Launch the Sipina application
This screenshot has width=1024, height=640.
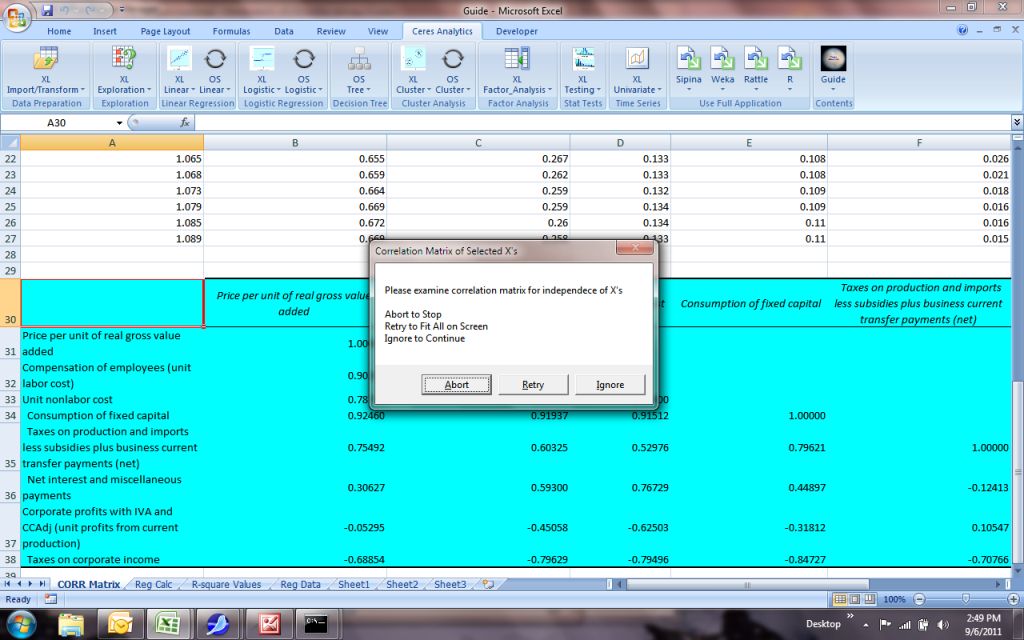(688, 68)
